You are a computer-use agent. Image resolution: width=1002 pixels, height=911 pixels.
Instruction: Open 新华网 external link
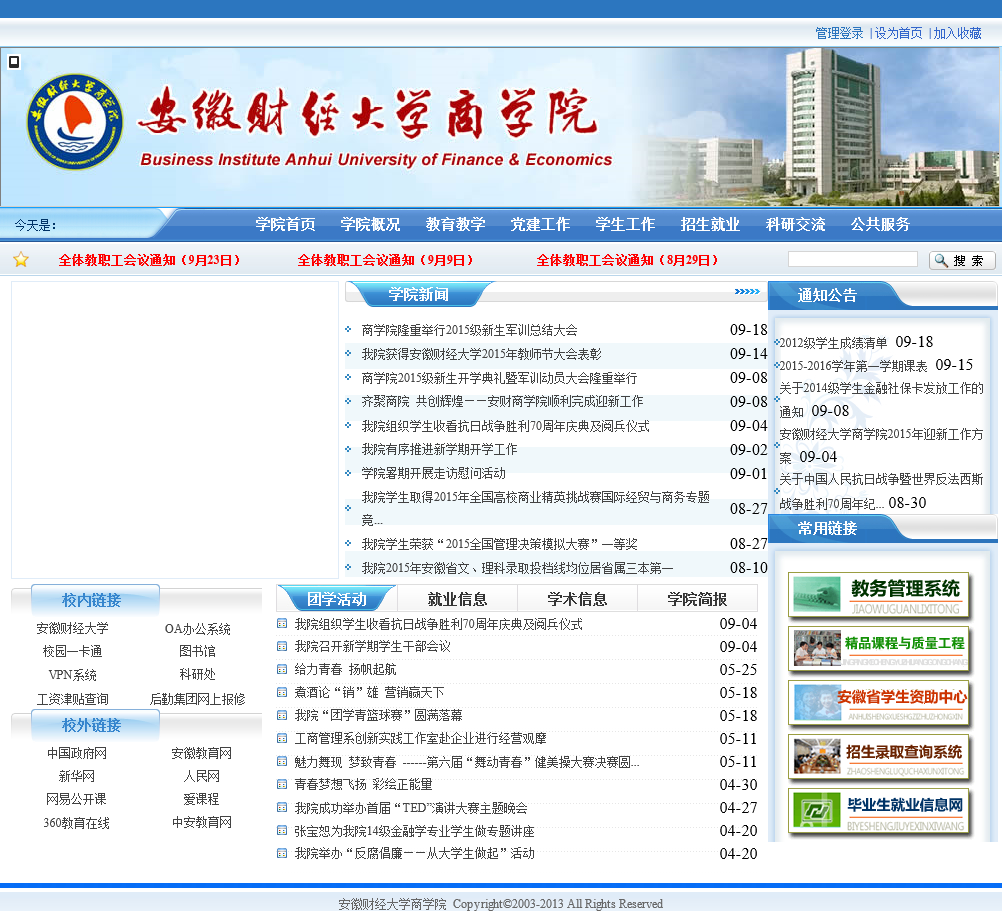(77, 777)
